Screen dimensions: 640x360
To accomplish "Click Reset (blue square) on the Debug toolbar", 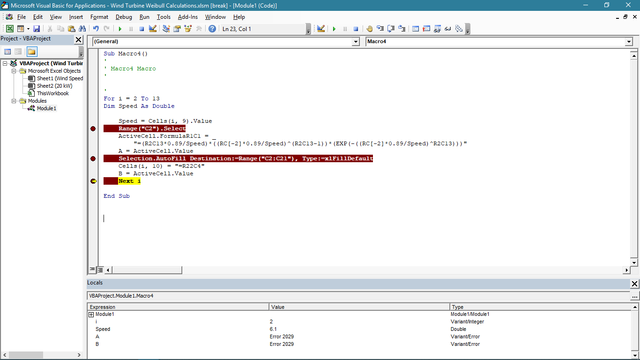I will click(356, 29).
